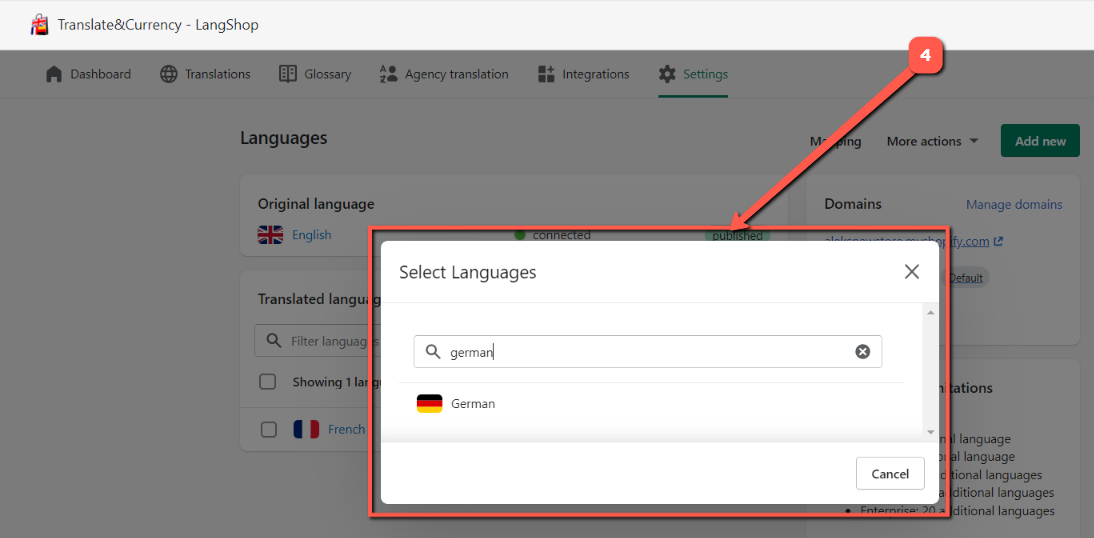Click the Translations globe icon
Viewport: 1094px width, 538px height.
click(x=169, y=74)
